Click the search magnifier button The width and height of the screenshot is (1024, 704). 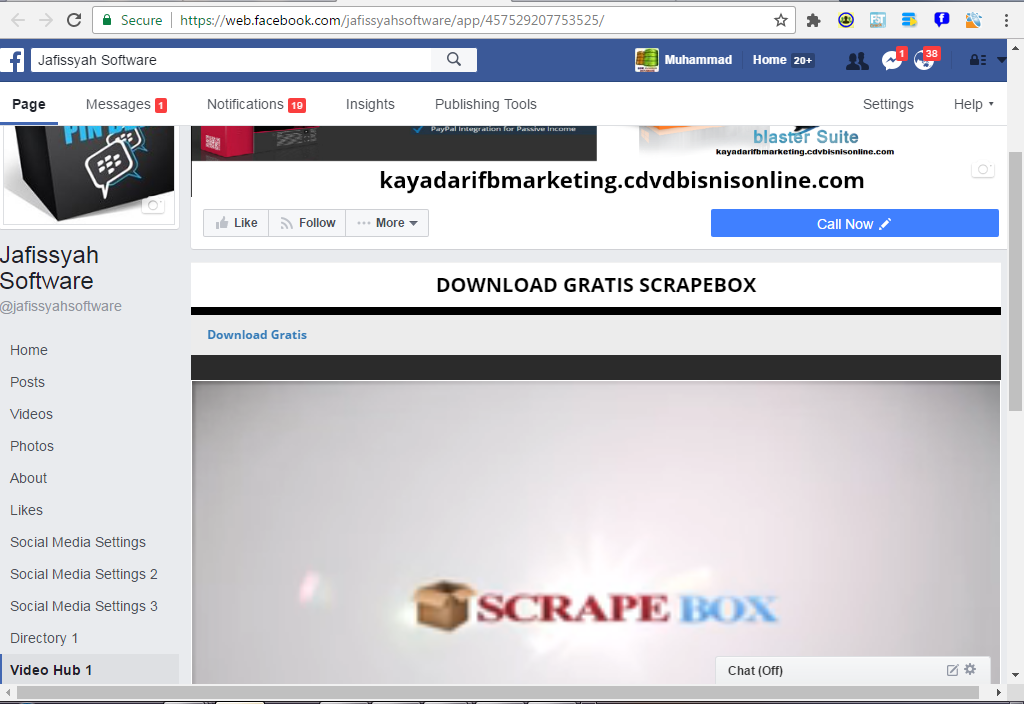[x=454, y=60]
